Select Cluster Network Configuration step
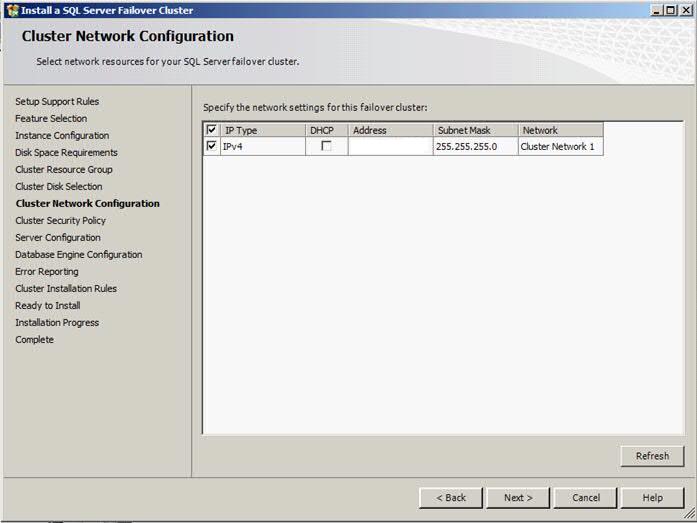The image size is (697, 523). pyautogui.click(x=88, y=204)
